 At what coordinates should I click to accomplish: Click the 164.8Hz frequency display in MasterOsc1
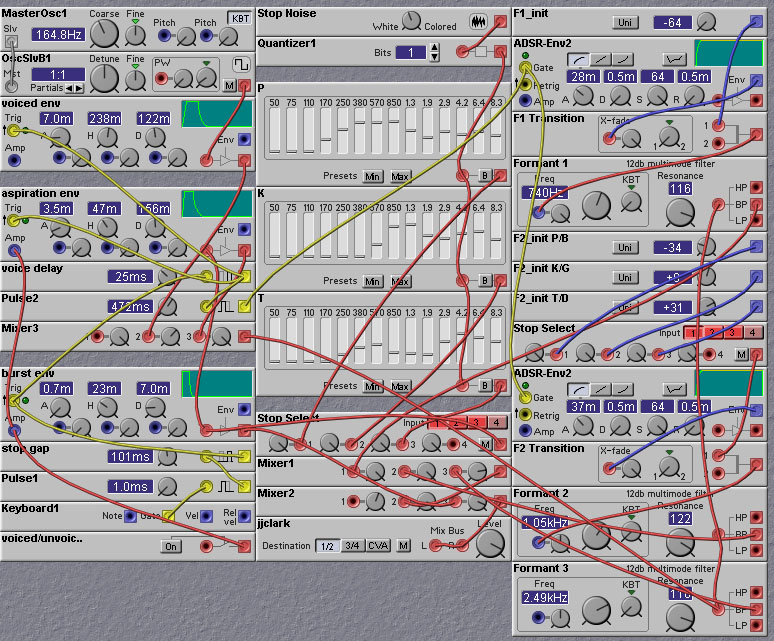[x=59, y=34]
